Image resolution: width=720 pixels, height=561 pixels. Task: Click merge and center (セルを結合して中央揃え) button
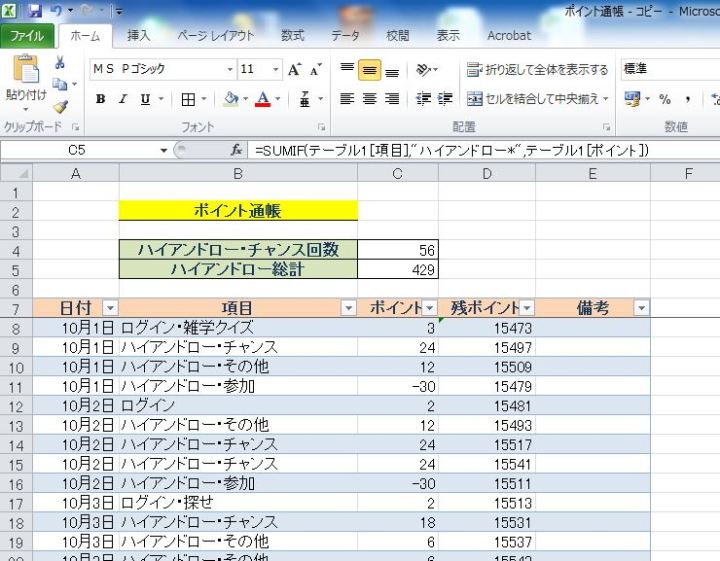click(532, 99)
